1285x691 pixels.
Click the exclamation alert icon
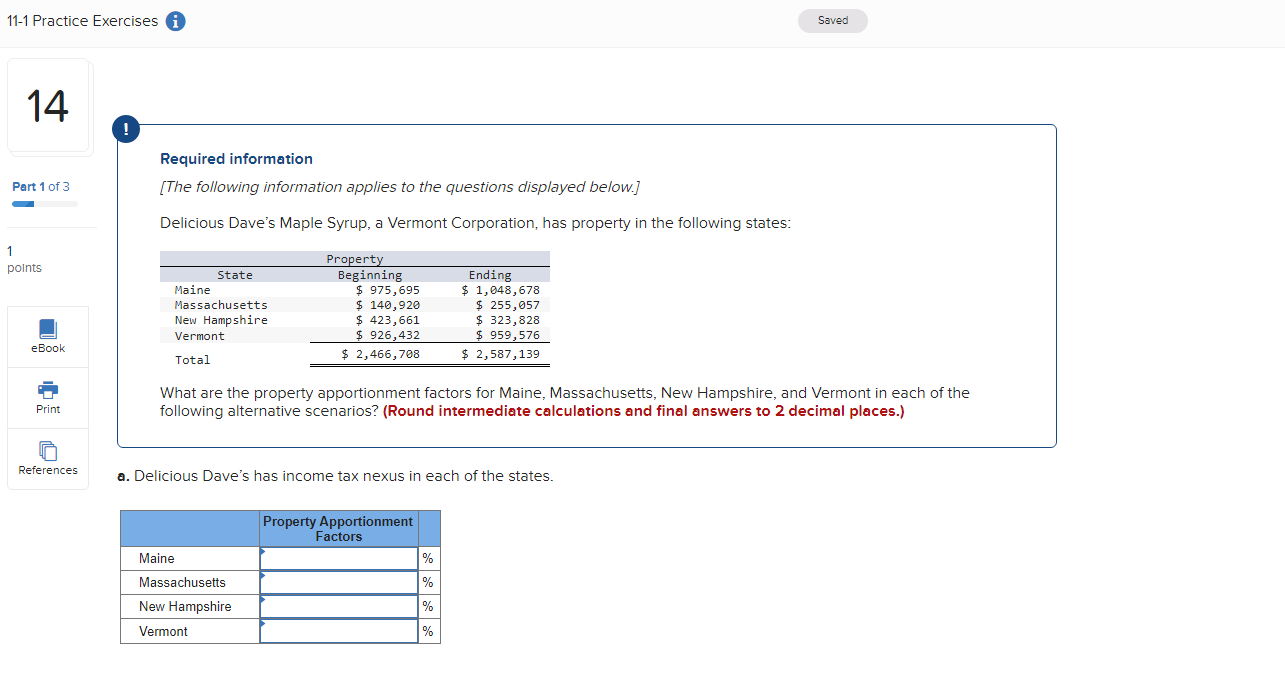[x=125, y=128]
